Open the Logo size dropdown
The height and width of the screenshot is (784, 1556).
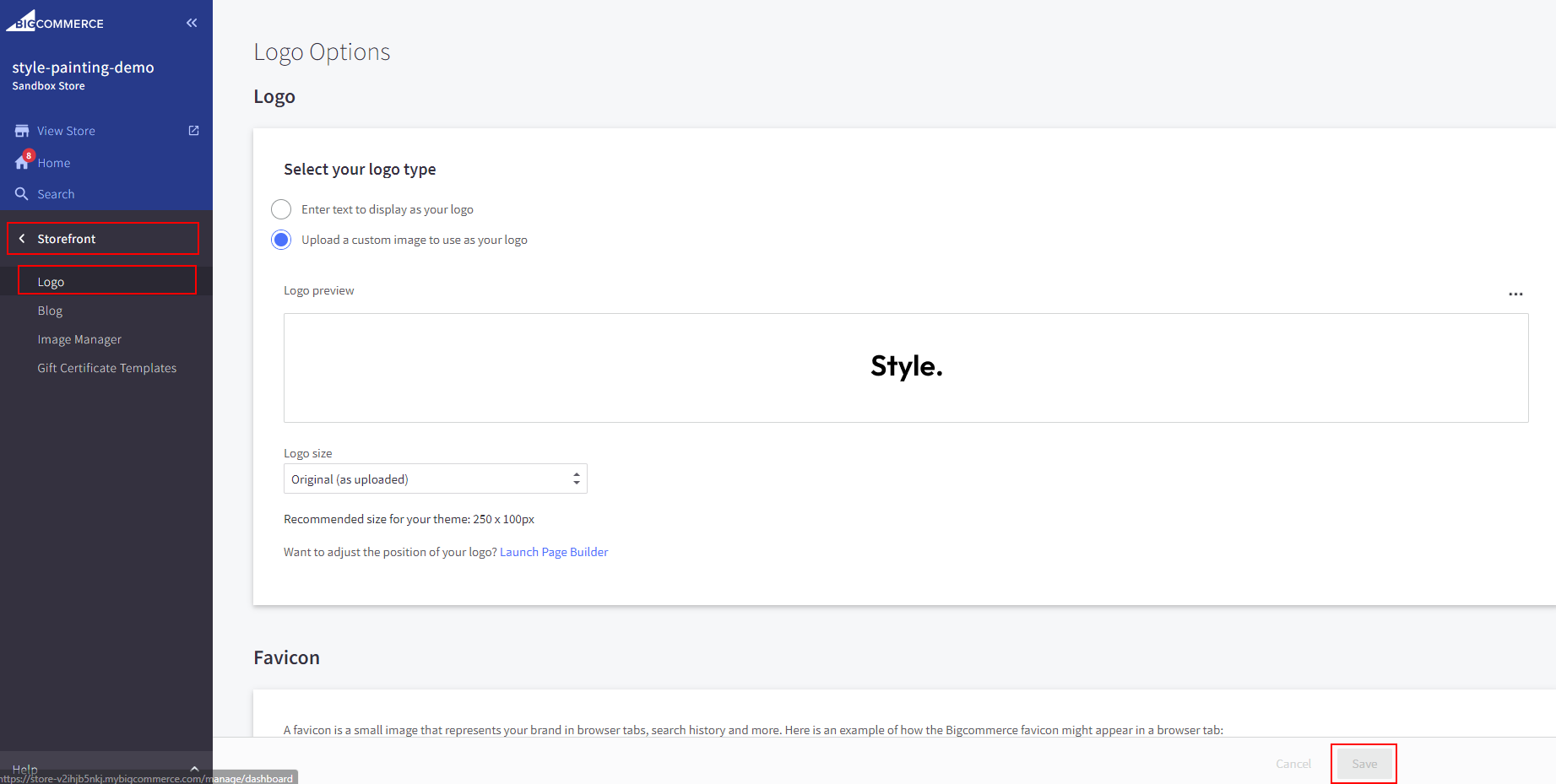(435, 479)
